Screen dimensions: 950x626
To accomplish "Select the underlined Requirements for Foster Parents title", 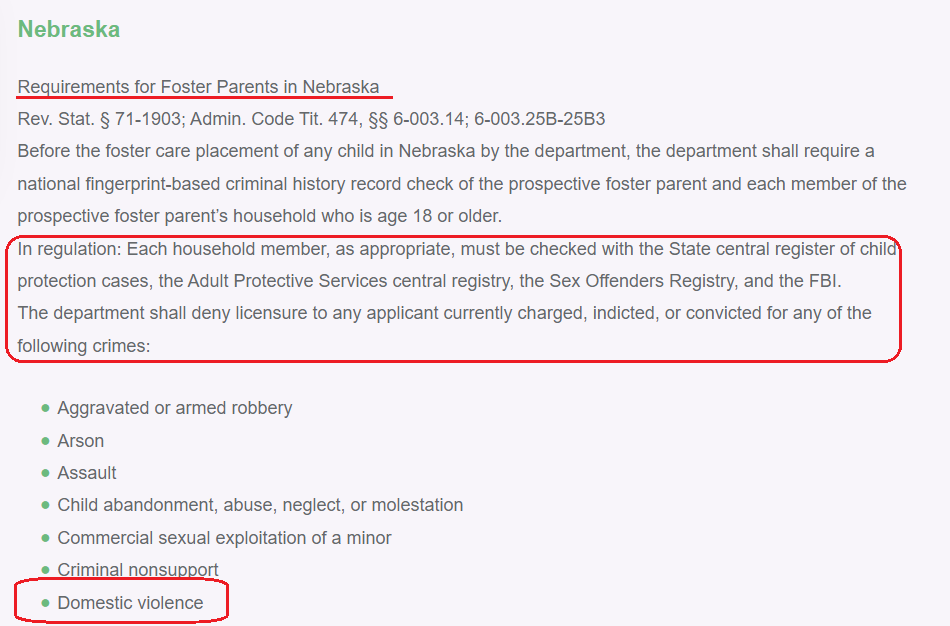I will click(x=198, y=87).
